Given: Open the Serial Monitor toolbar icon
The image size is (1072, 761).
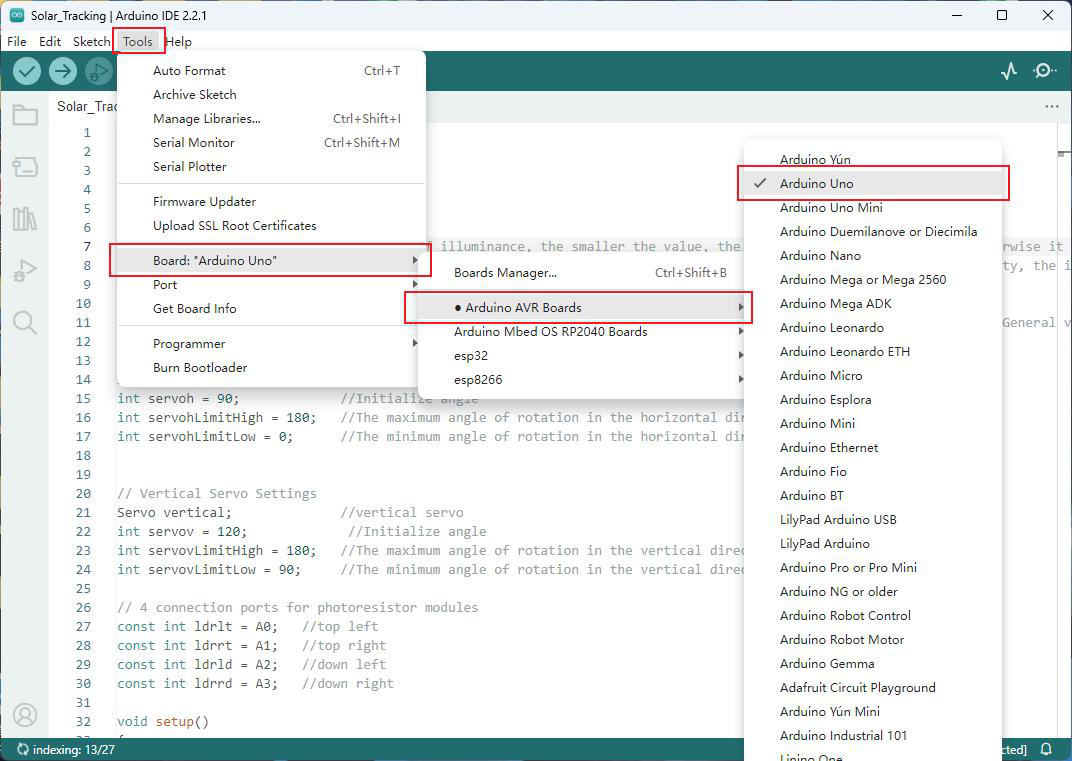Looking at the screenshot, I should 1044,71.
